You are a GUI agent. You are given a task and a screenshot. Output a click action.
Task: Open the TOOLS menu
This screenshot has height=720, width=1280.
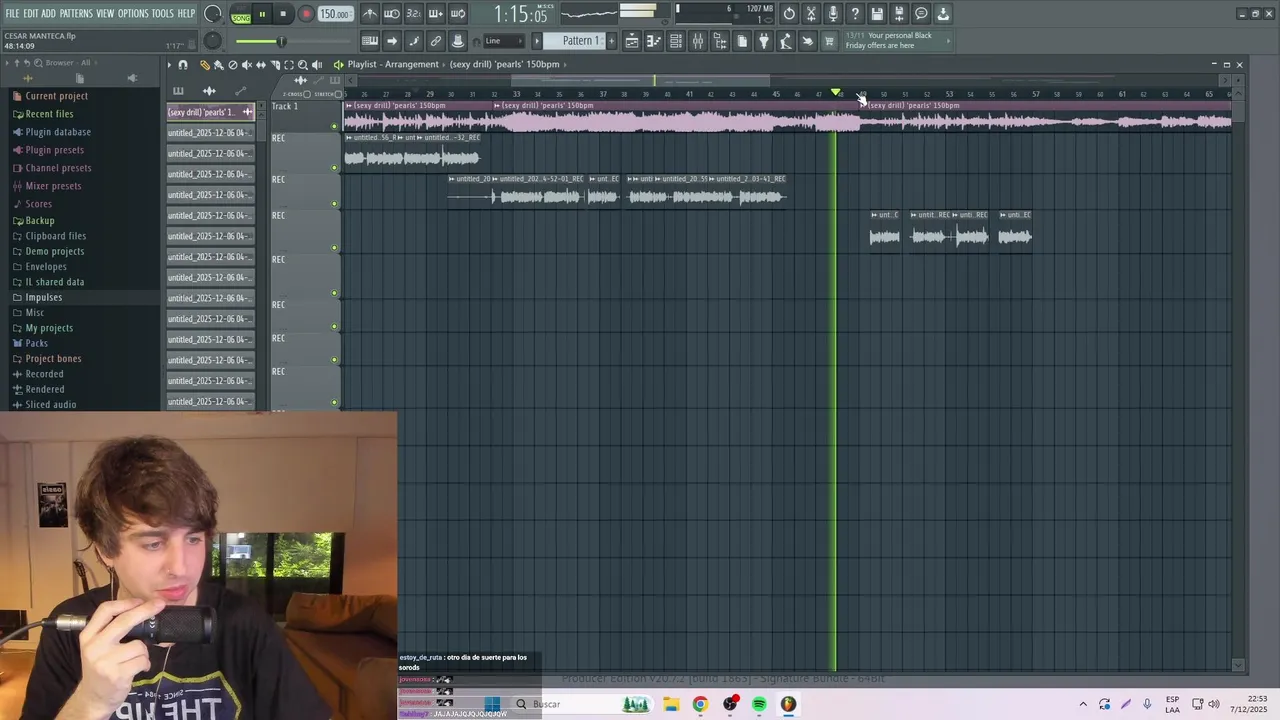[x=162, y=14]
